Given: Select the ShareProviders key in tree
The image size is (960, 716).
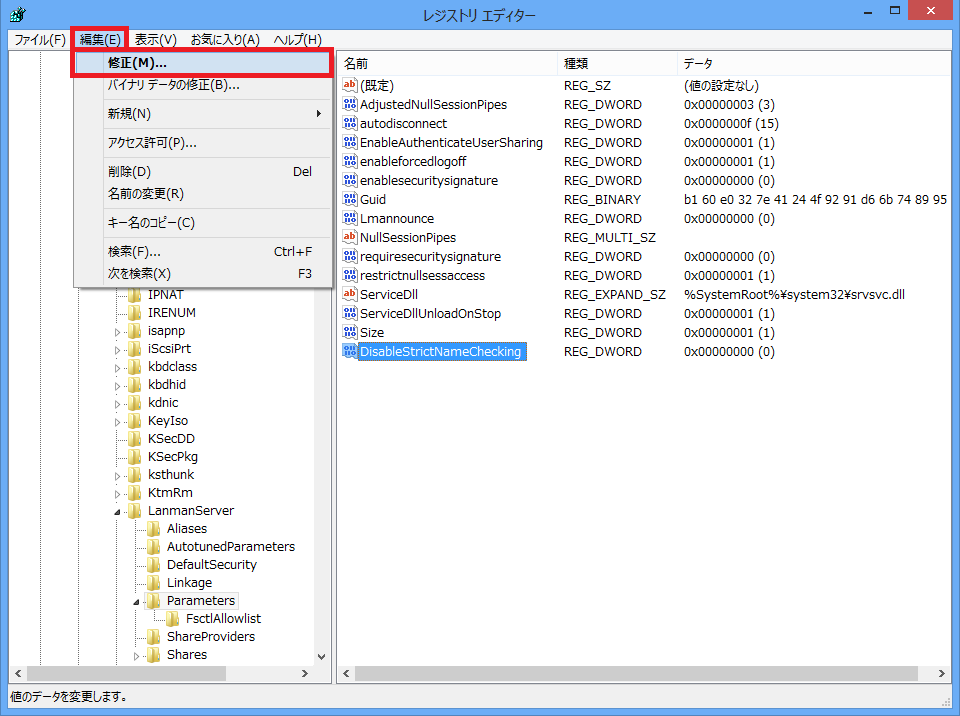Looking at the screenshot, I should 210,637.
